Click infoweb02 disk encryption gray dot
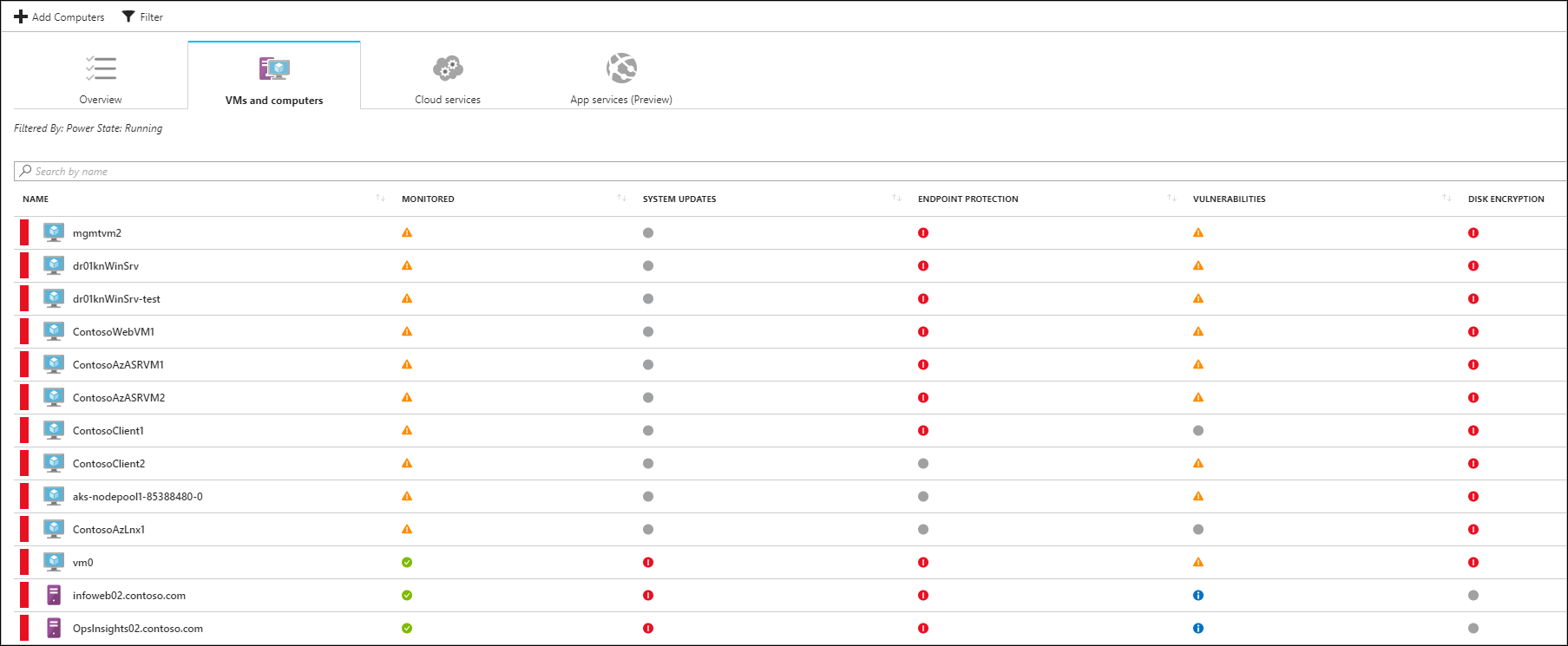The height and width of the screenshot is (646, 1568). click(1473, 595)
